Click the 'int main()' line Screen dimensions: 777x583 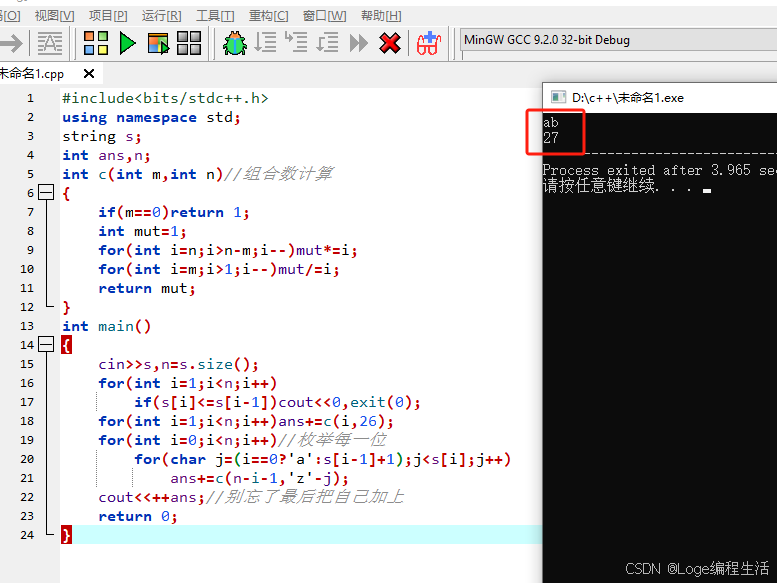107,326
